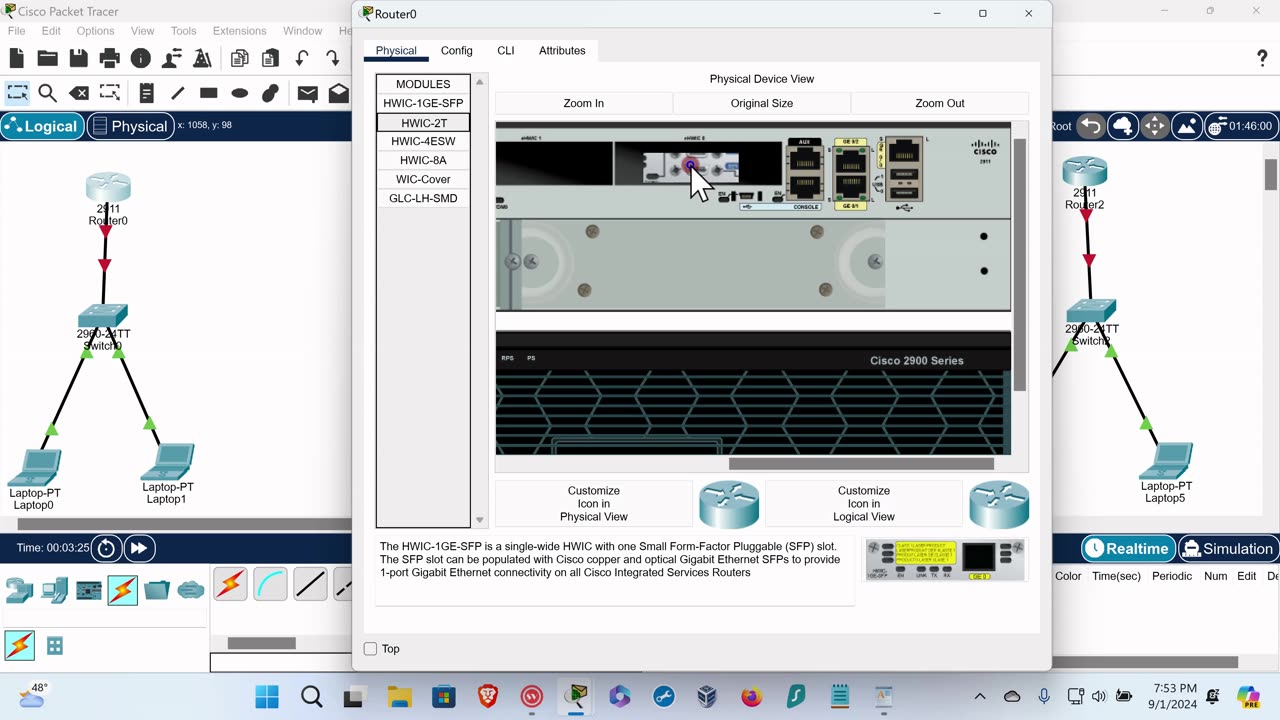
Task: Click the Undo arrow icon
Action: click(302, 59)
